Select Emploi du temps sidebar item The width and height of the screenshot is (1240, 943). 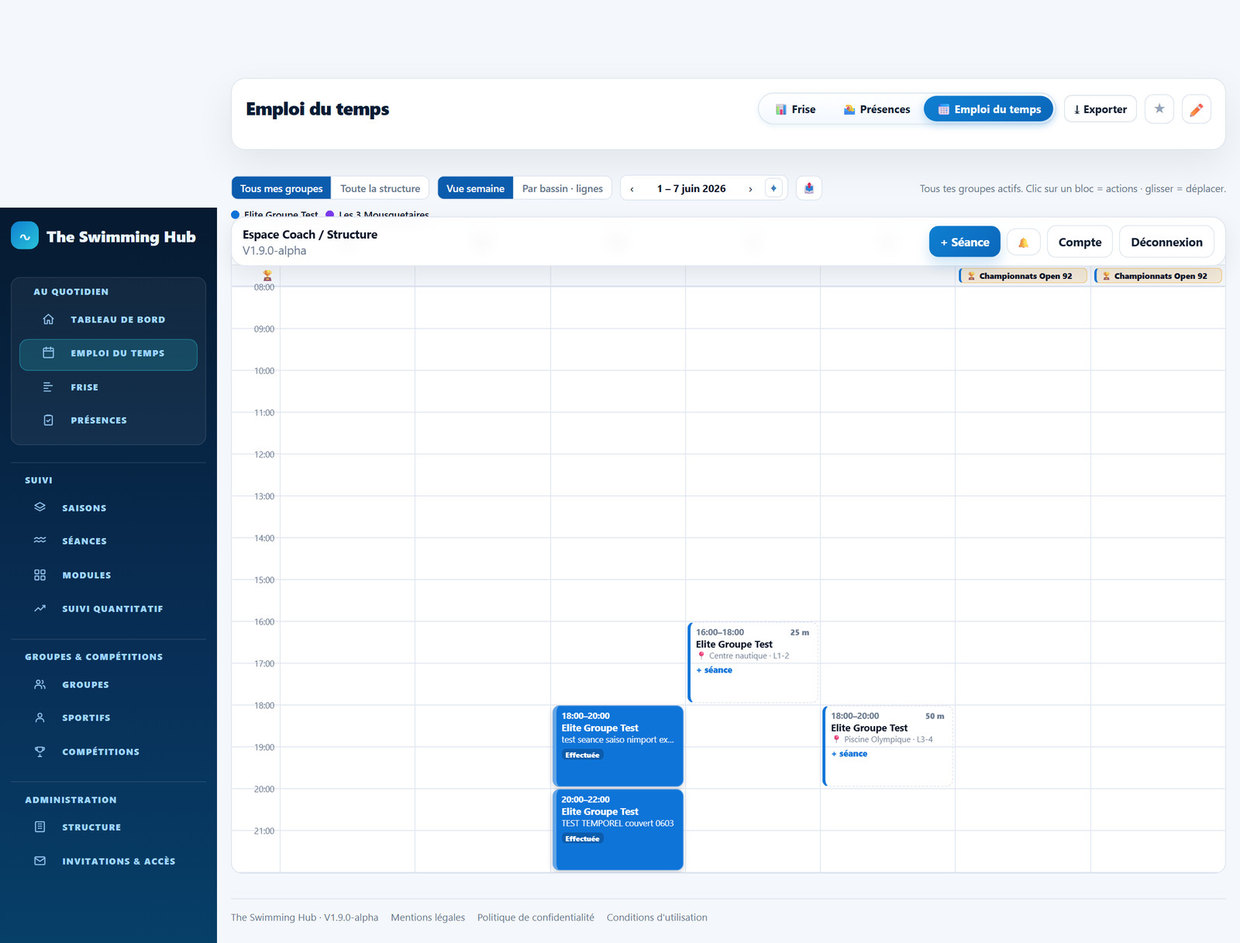pyautogui.click(x=108, y=354)
